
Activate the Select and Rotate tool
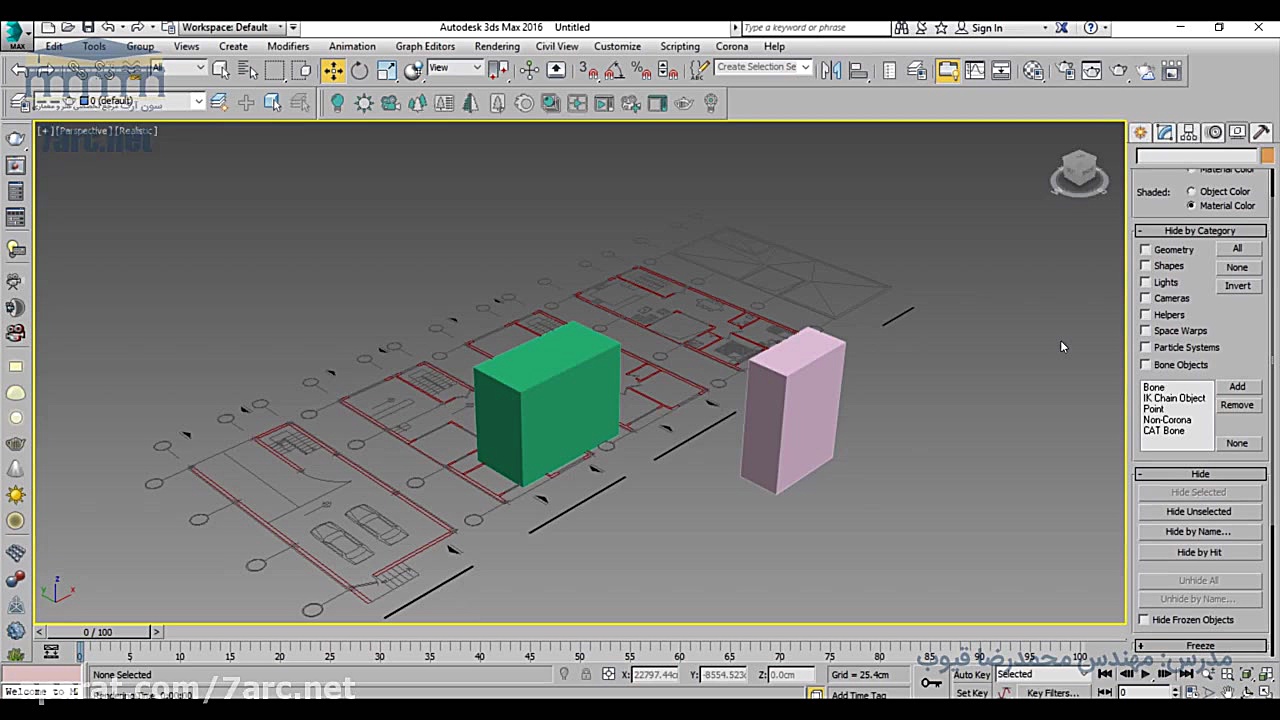[x=359, y=70]
